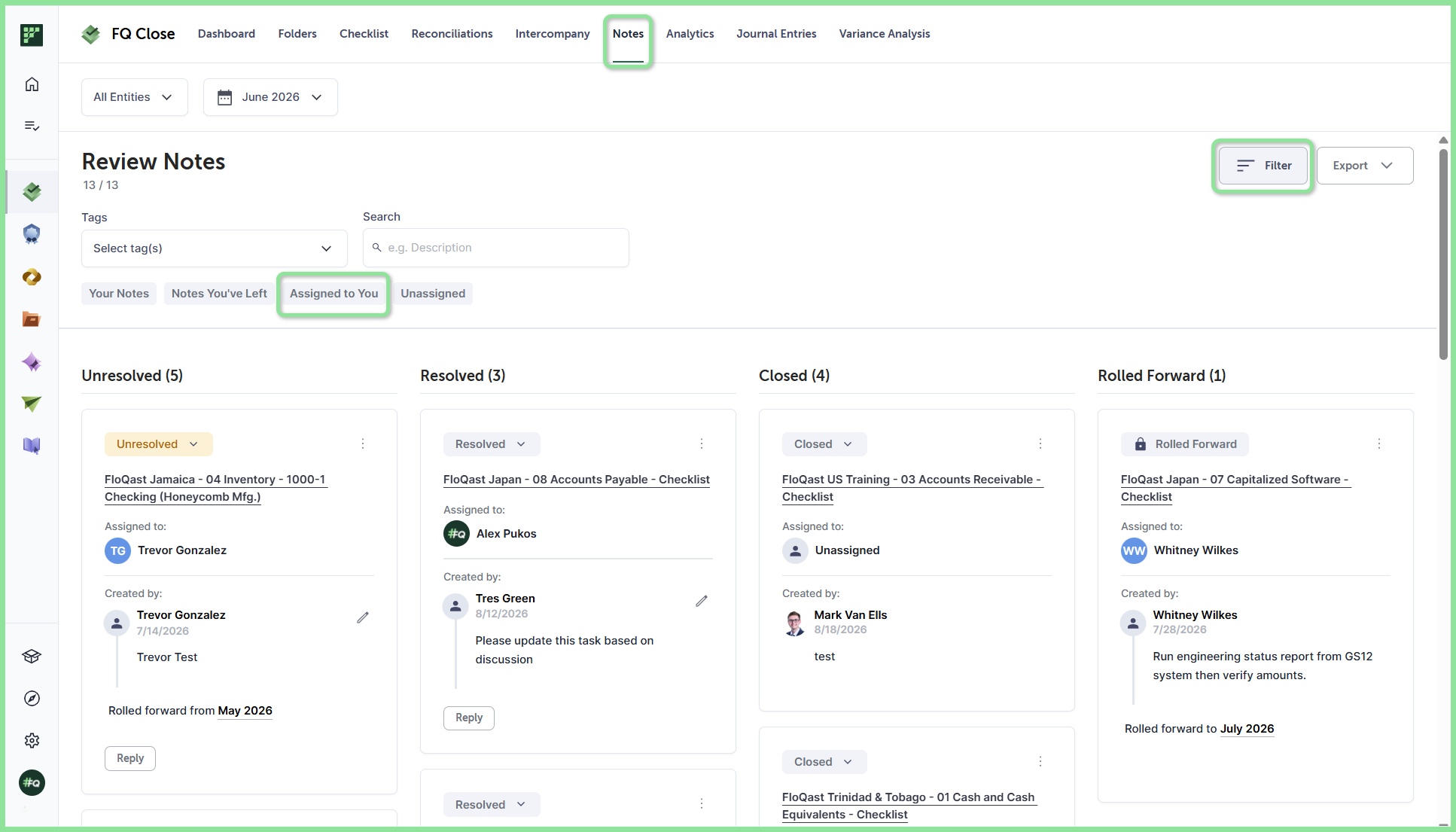The width and height of the screenshot is (1456, 832).
Task: Toggle the Your Notes filter chip
Action: point(119,294)
